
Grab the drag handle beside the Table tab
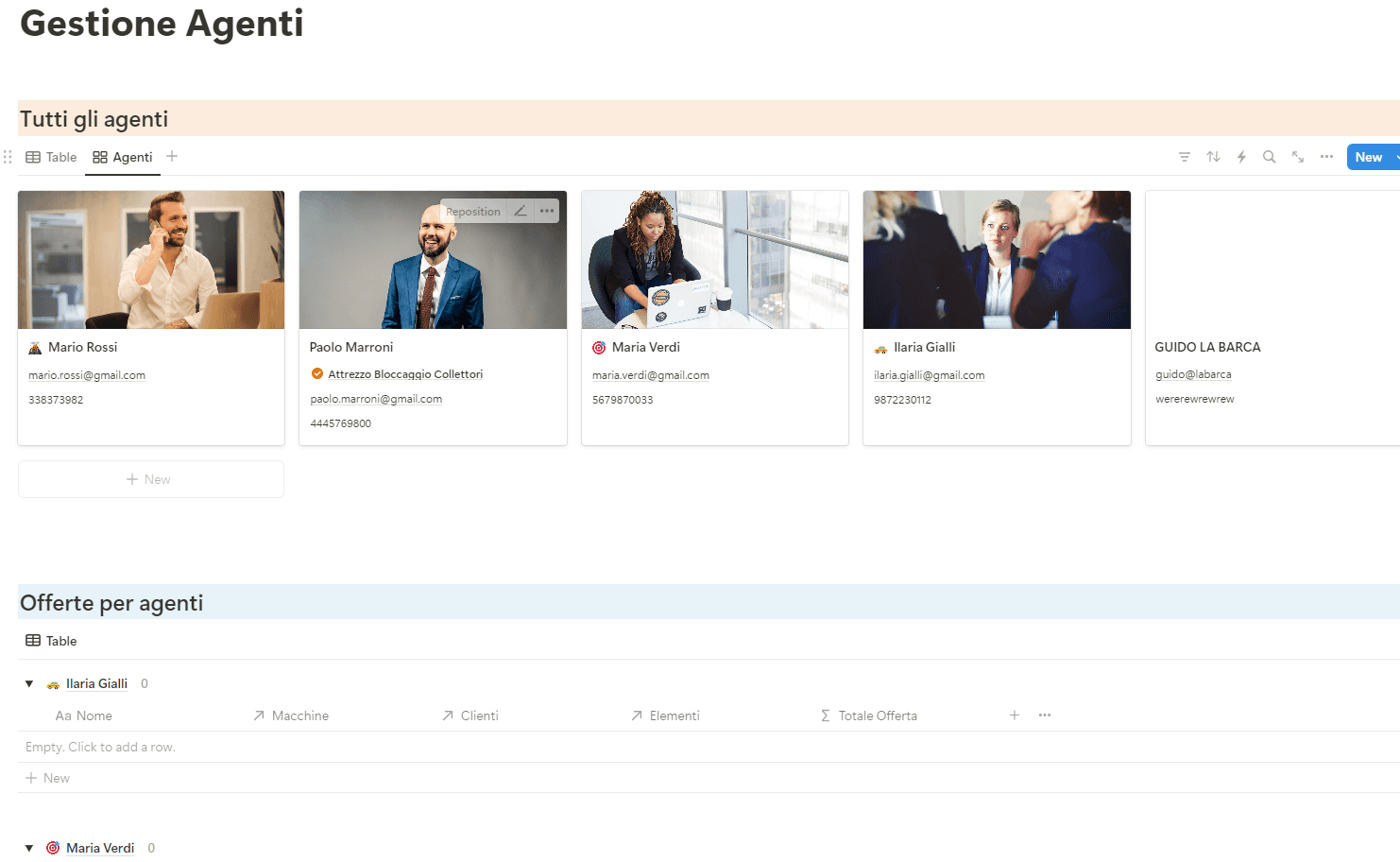[8, 157]
